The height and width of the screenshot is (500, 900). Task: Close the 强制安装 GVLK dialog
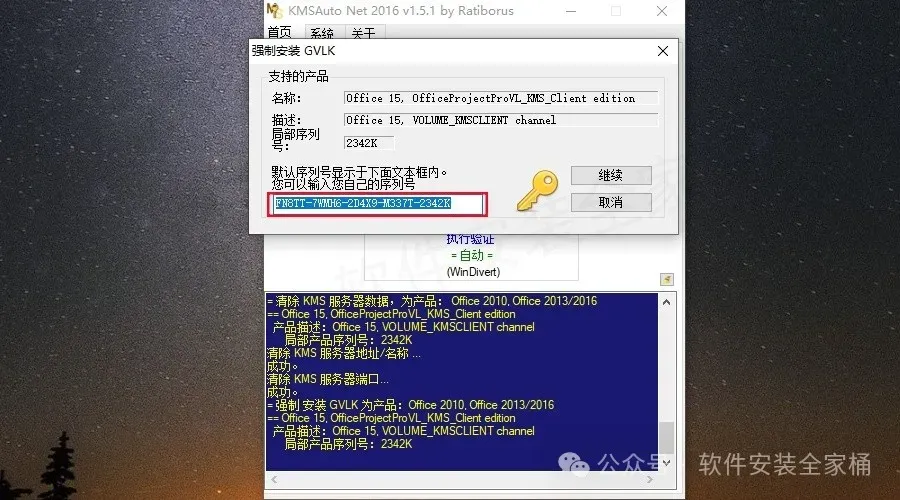tap(663, 51)
